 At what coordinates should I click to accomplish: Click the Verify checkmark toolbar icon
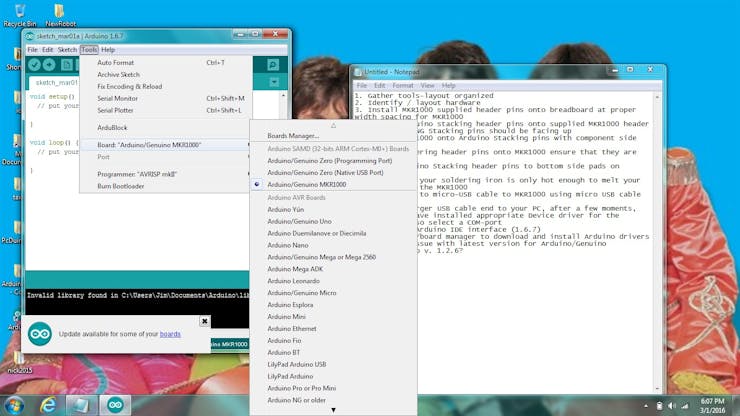[34, 65]
